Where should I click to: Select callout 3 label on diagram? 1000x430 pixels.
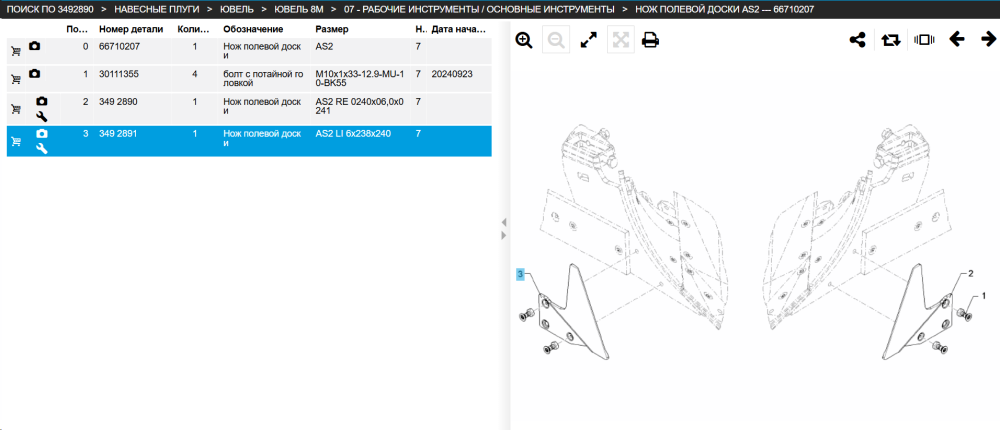(x=520, y=274)
